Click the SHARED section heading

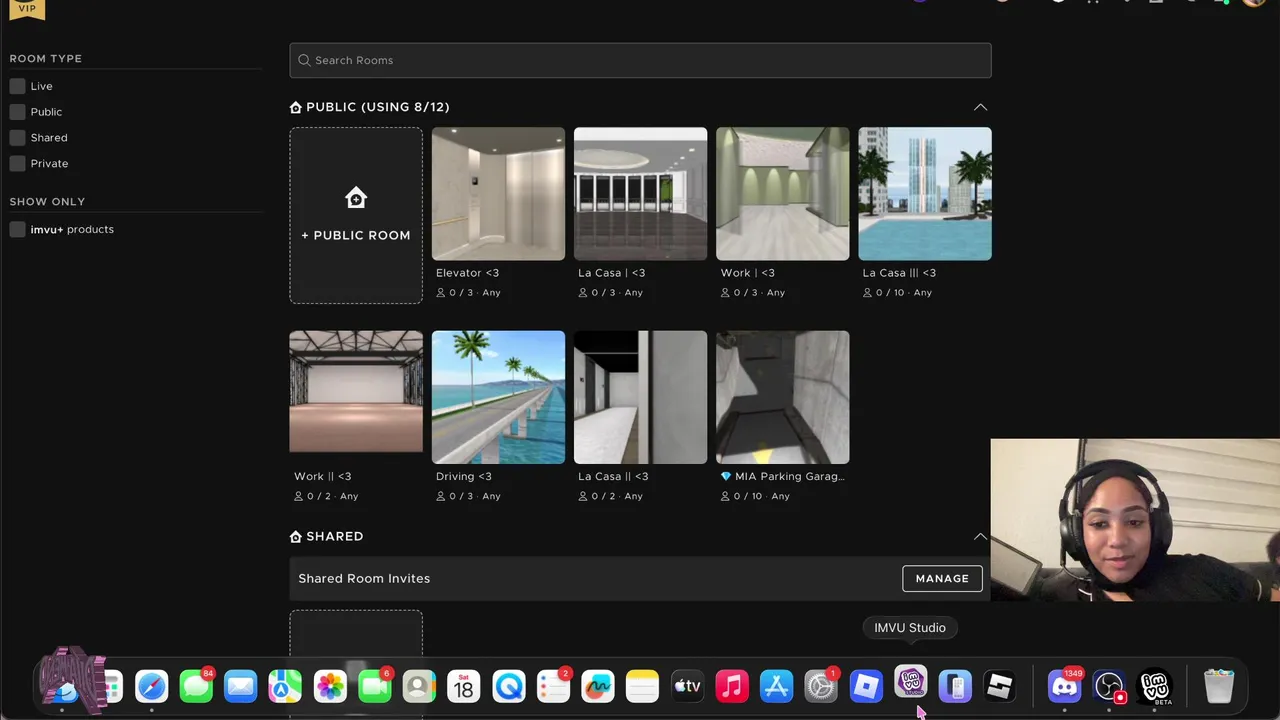tap(335, 537)
